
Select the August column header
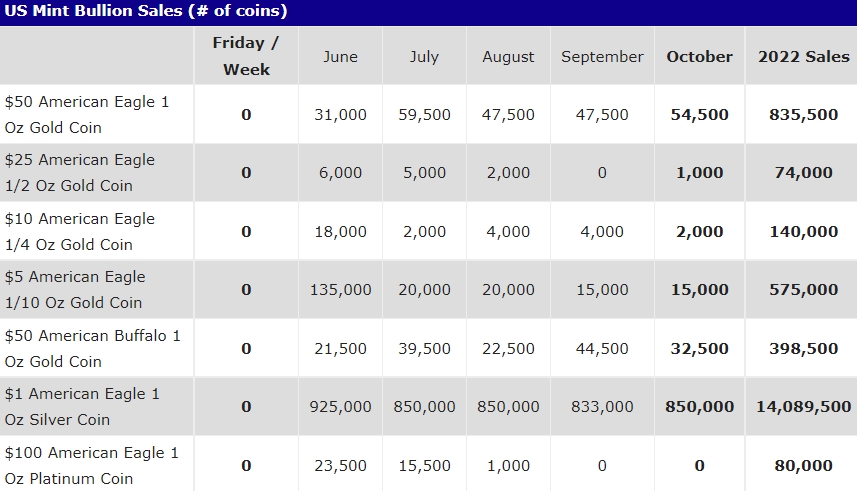pyautogui.click(x=508, y=57)
